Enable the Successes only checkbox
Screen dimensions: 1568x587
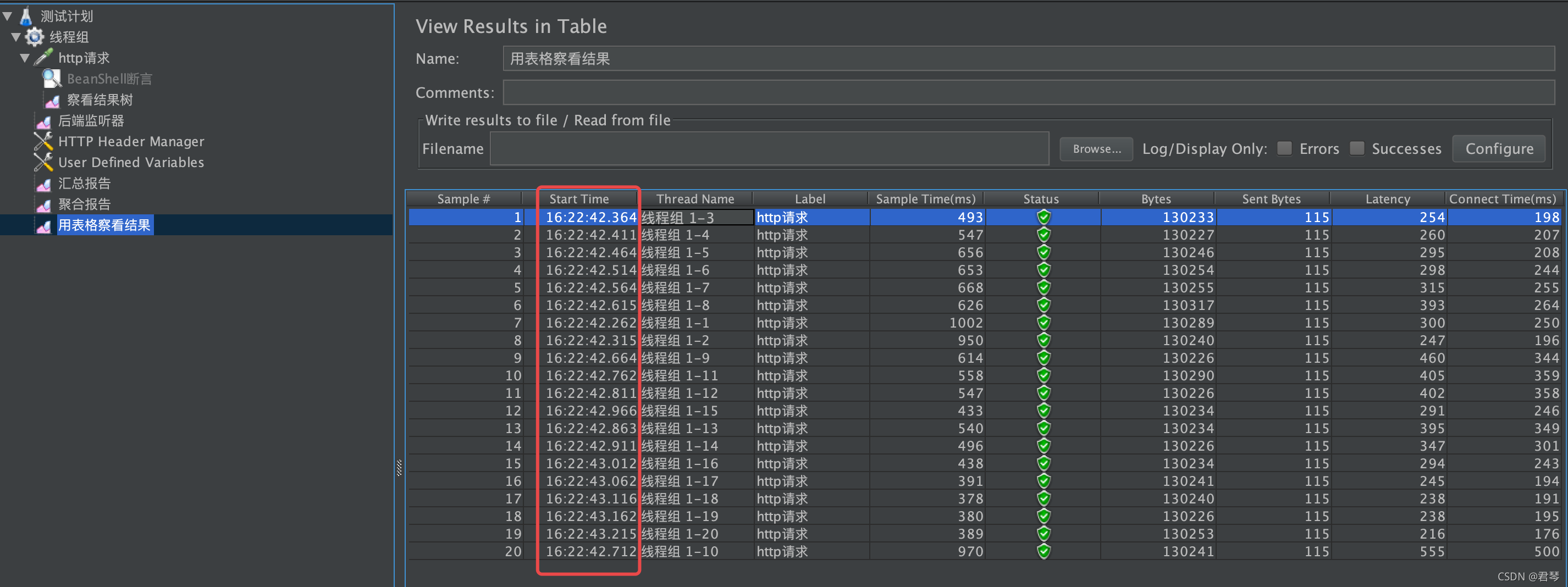click(x=1357, y=148)
